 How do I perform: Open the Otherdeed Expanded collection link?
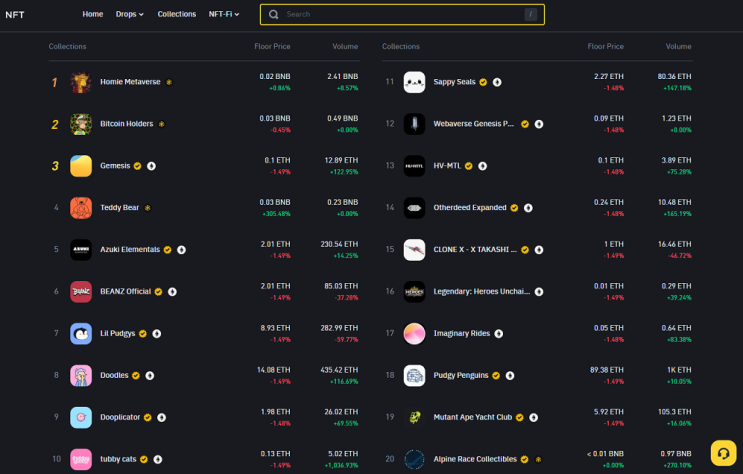click(470, 208)
